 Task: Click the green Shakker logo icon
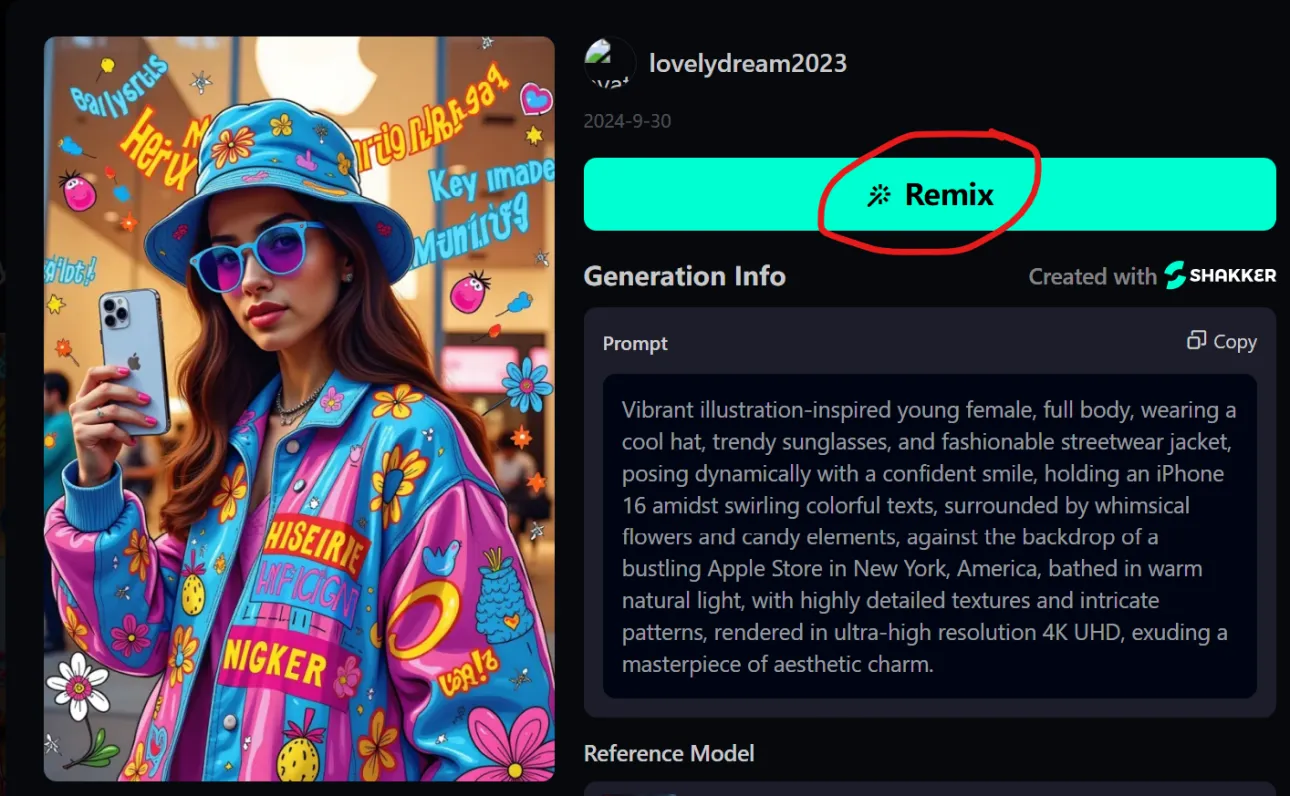point(1175,276)
